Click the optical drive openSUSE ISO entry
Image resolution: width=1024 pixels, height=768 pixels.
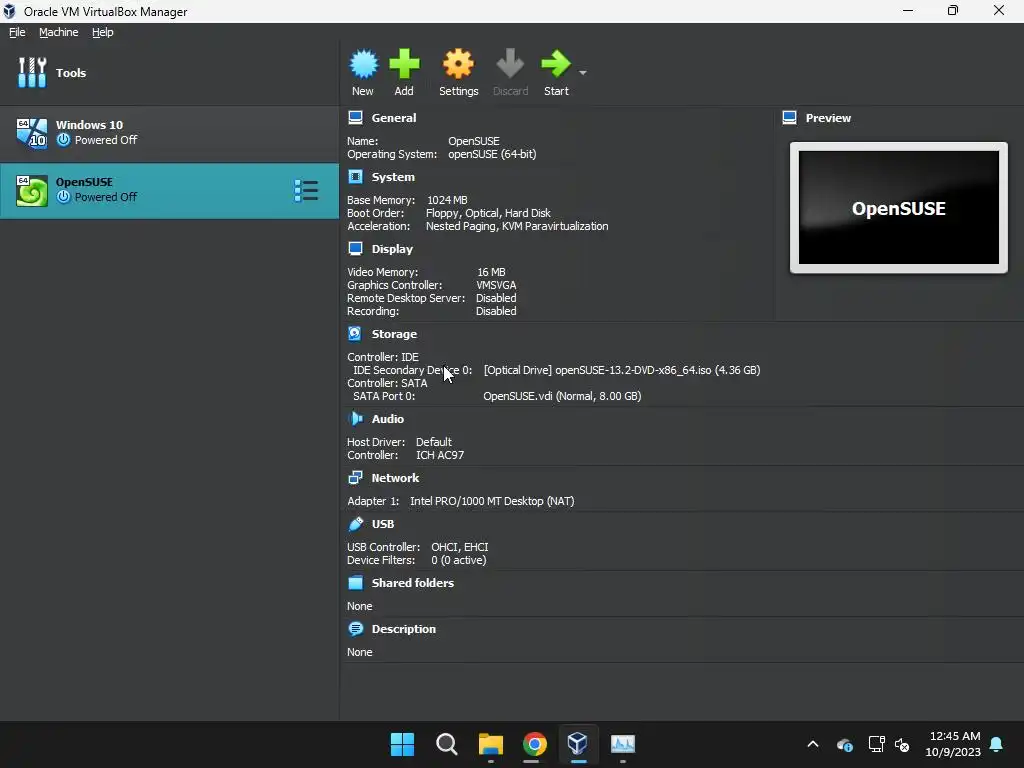click(622, 370)
